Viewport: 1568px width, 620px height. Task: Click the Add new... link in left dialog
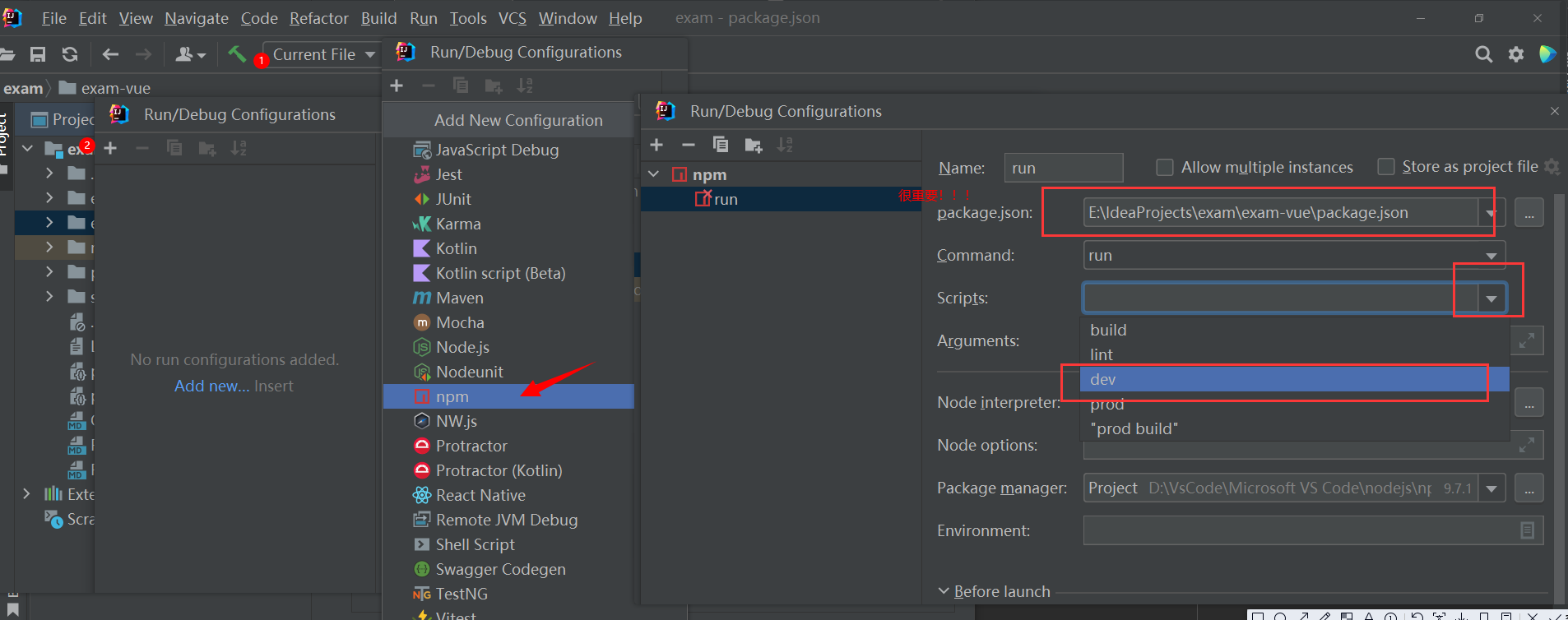(x=211, y=386)
